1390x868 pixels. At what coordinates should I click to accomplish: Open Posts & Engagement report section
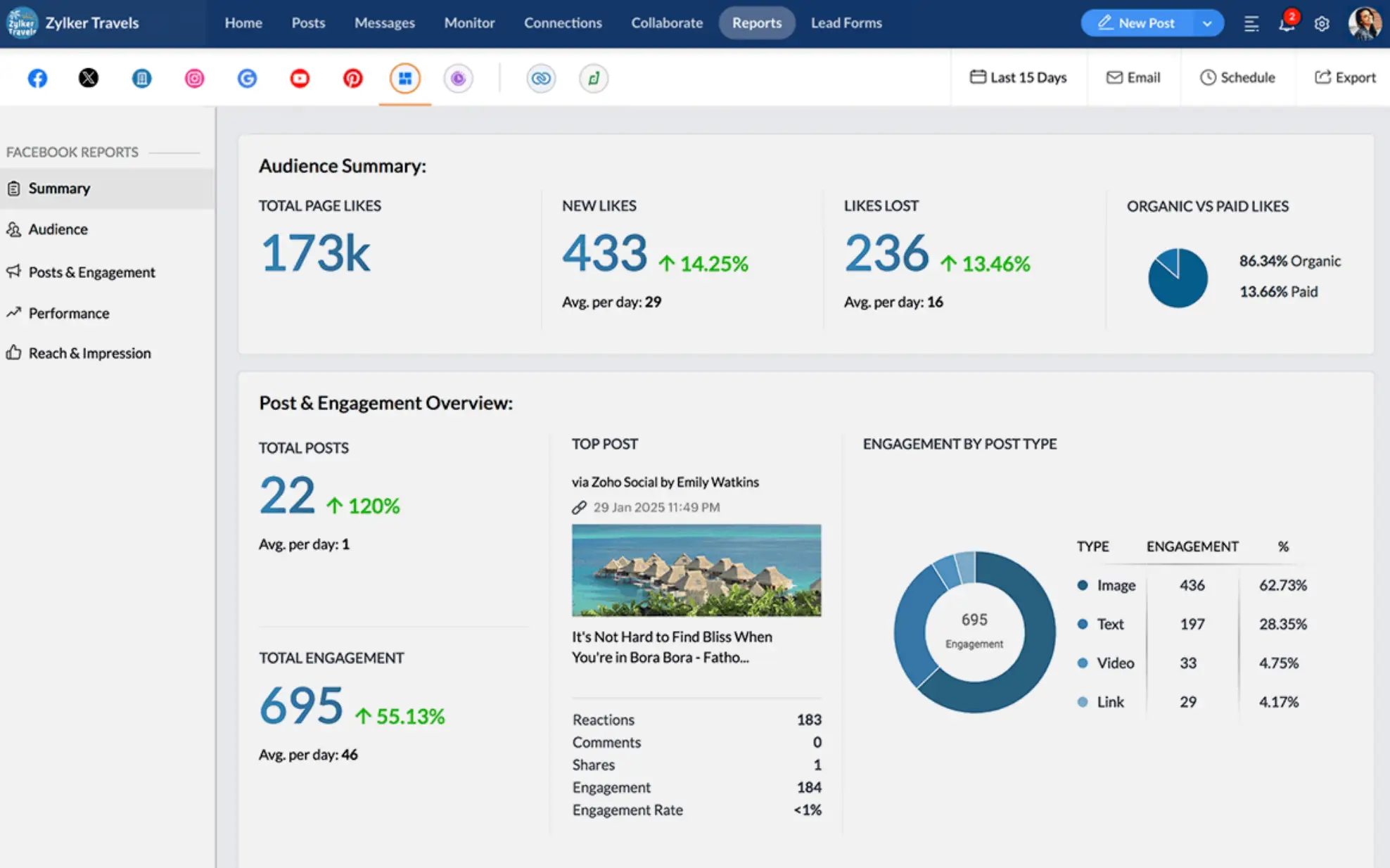click(x=92, y=272)
